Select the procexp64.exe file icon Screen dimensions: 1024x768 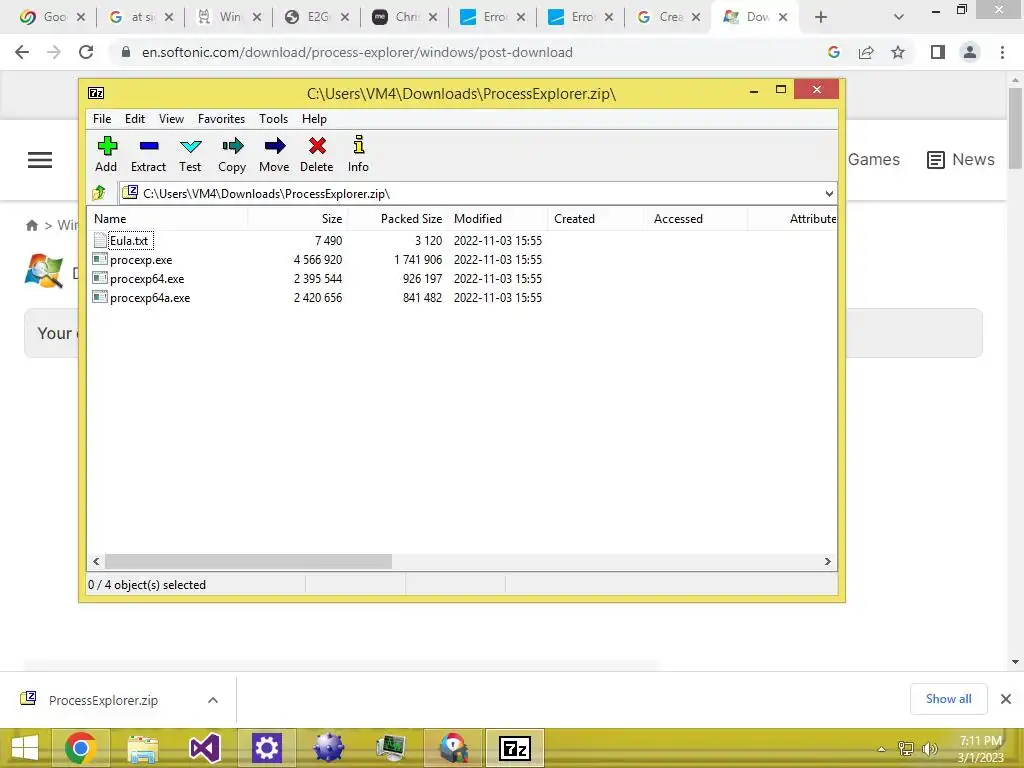pyautogui.click(x=100, y=278)
